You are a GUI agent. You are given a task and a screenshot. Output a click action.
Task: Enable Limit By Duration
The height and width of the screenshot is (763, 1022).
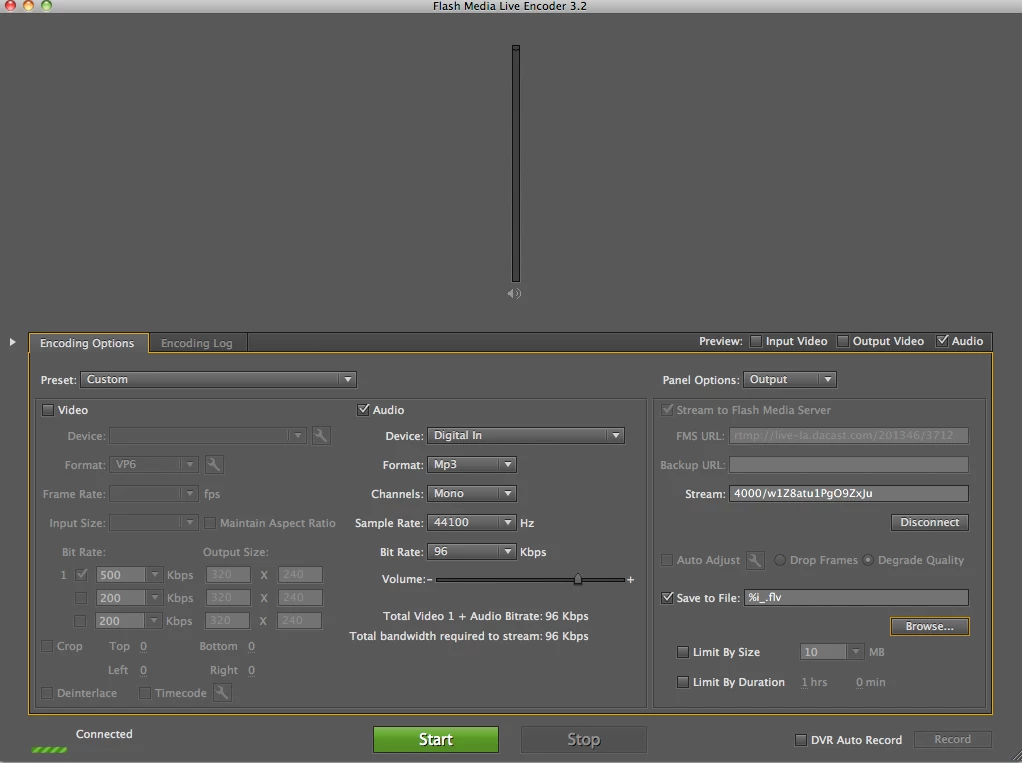[682, 682]
